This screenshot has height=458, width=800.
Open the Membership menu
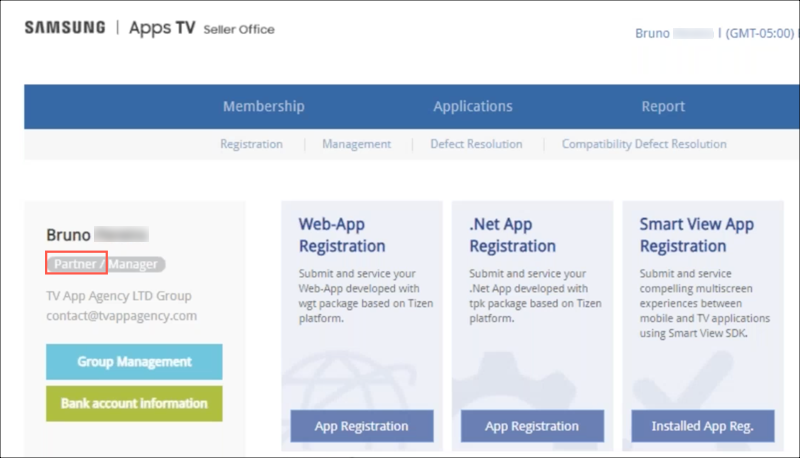tap(263, 106)
